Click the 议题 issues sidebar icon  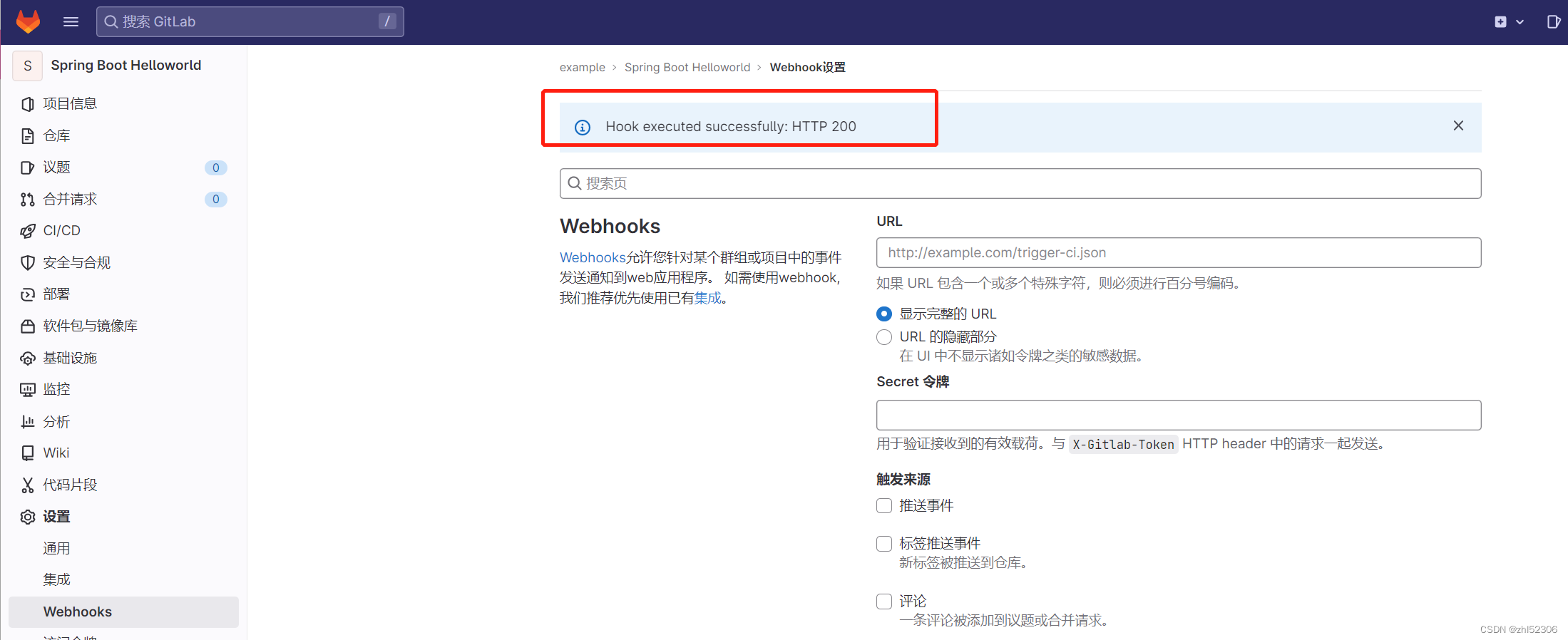point(28,167)
